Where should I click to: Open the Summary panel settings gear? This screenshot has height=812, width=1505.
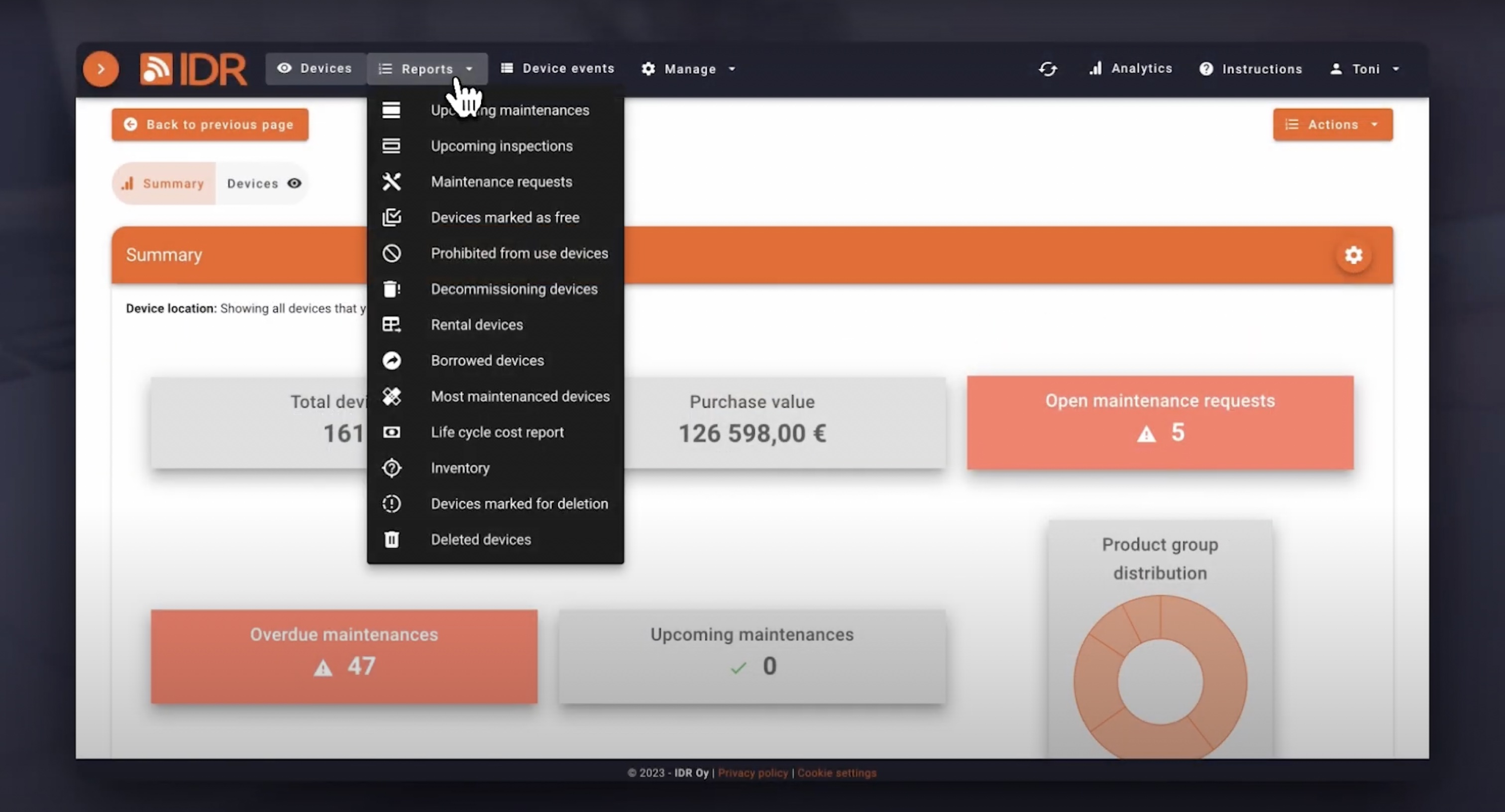coord(1354,255)
